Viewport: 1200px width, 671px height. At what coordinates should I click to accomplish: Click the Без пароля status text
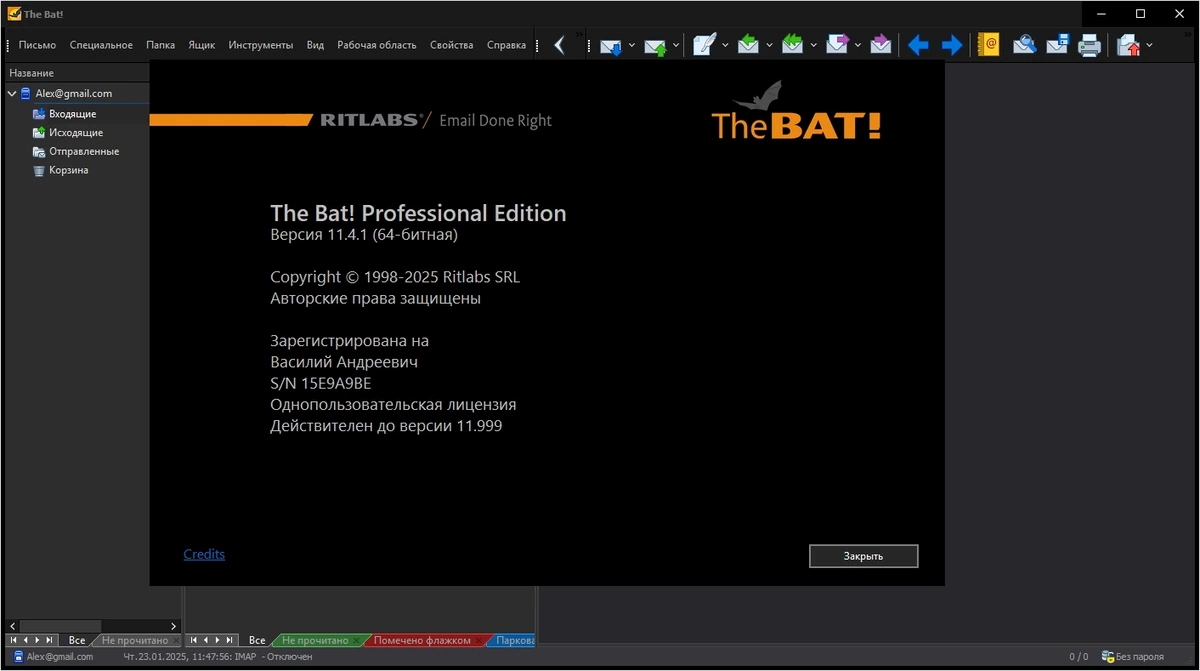(x=1141, y=657)
